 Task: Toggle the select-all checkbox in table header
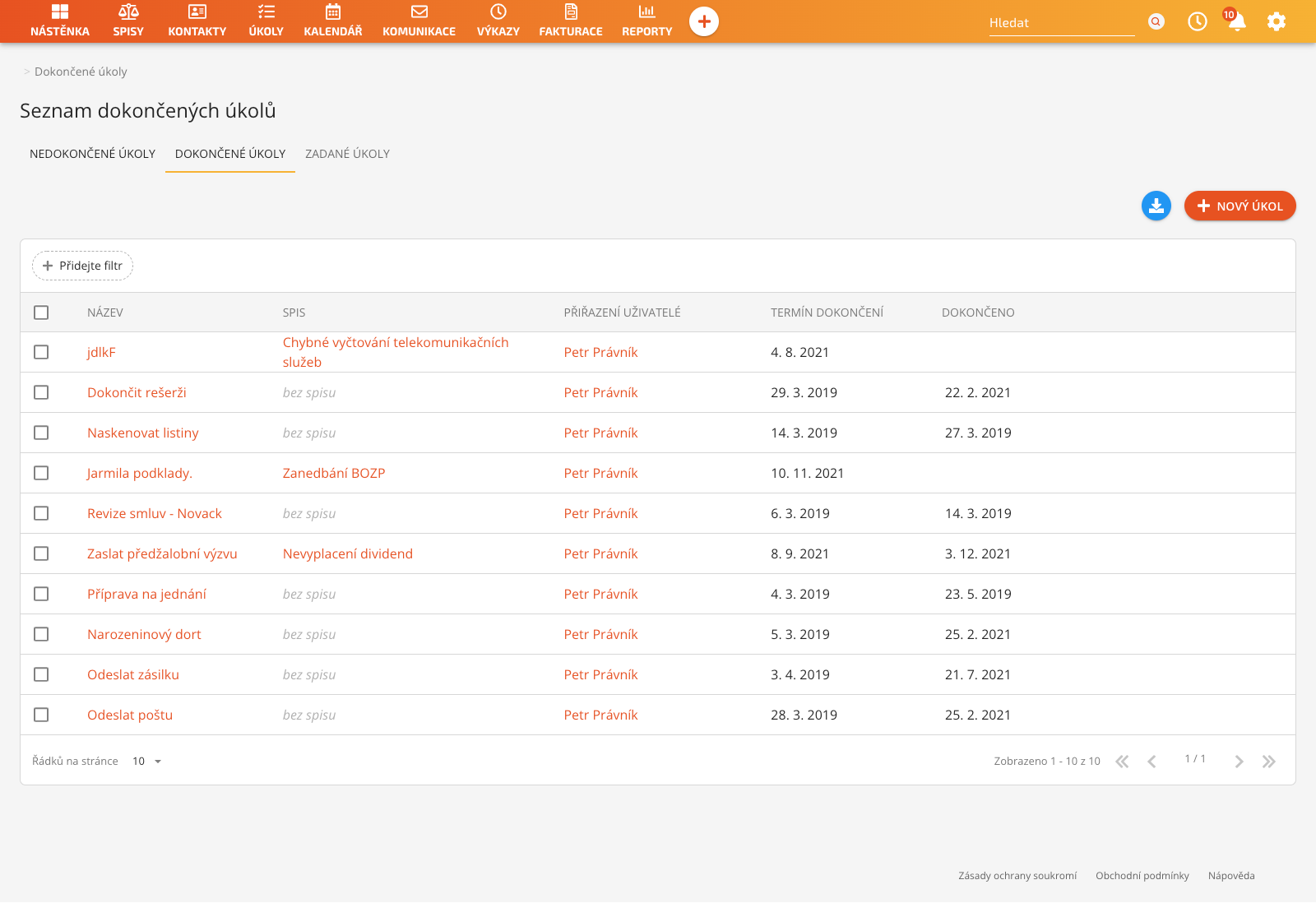(41, 313)
